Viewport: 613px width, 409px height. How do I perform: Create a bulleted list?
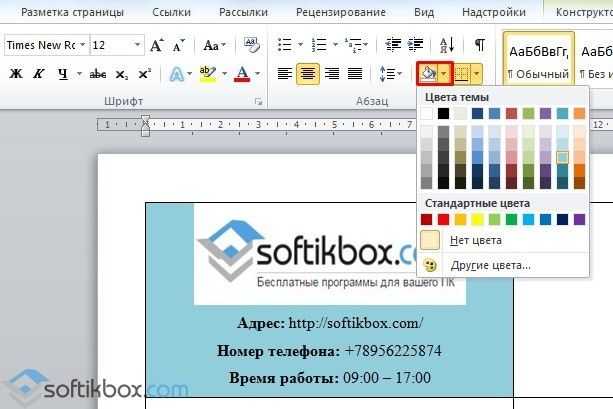point(285,45)
